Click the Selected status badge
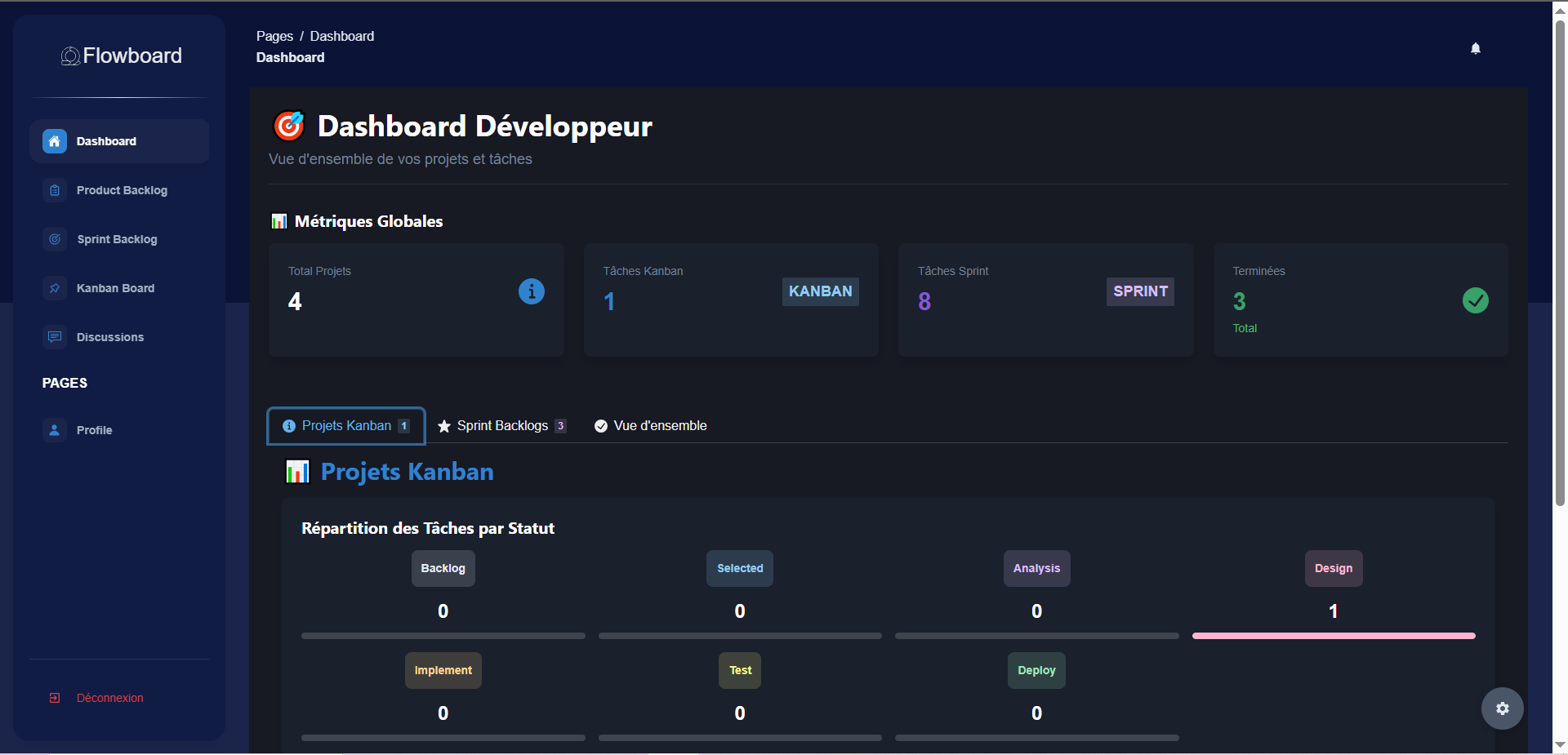 click(x=740, y=568)
